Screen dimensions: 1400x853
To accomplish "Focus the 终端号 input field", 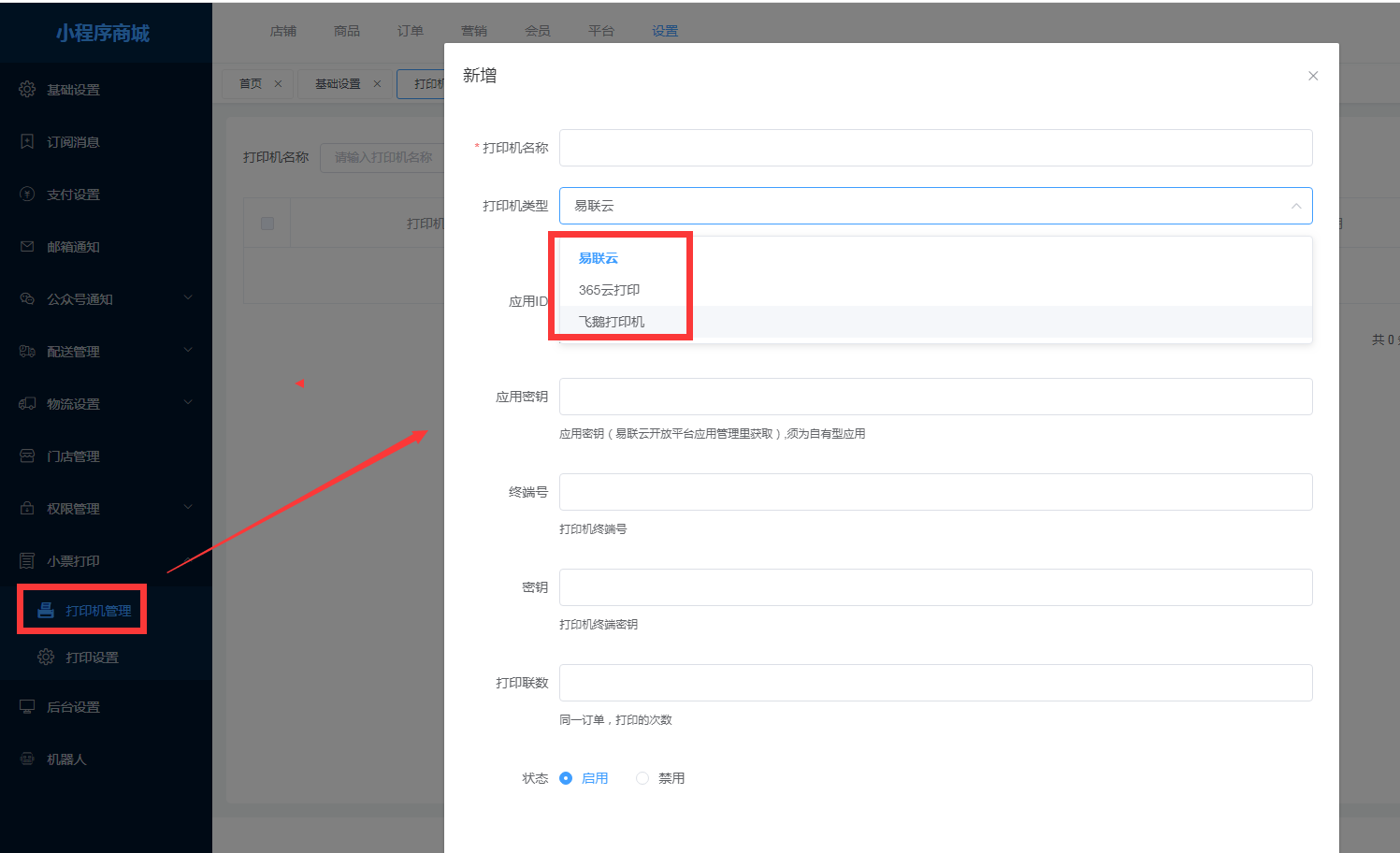I will (x=936, y=492).
